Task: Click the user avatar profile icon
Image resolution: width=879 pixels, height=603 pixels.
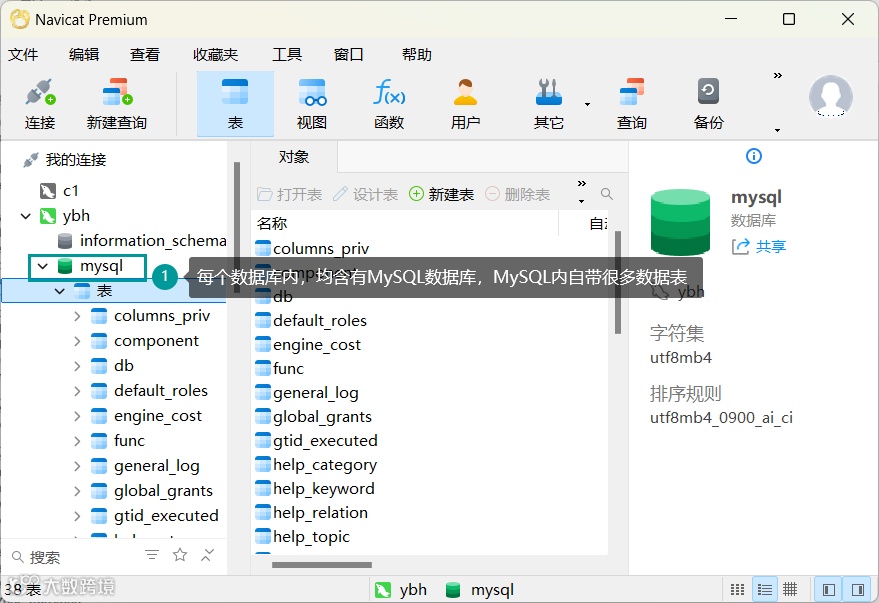Action: click(x=830, y=96)
